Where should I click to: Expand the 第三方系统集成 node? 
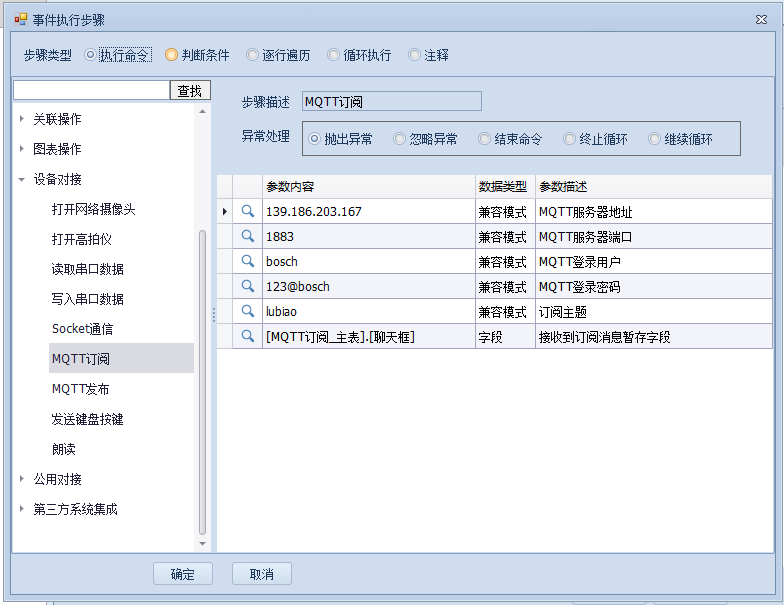tap(22, 509)
